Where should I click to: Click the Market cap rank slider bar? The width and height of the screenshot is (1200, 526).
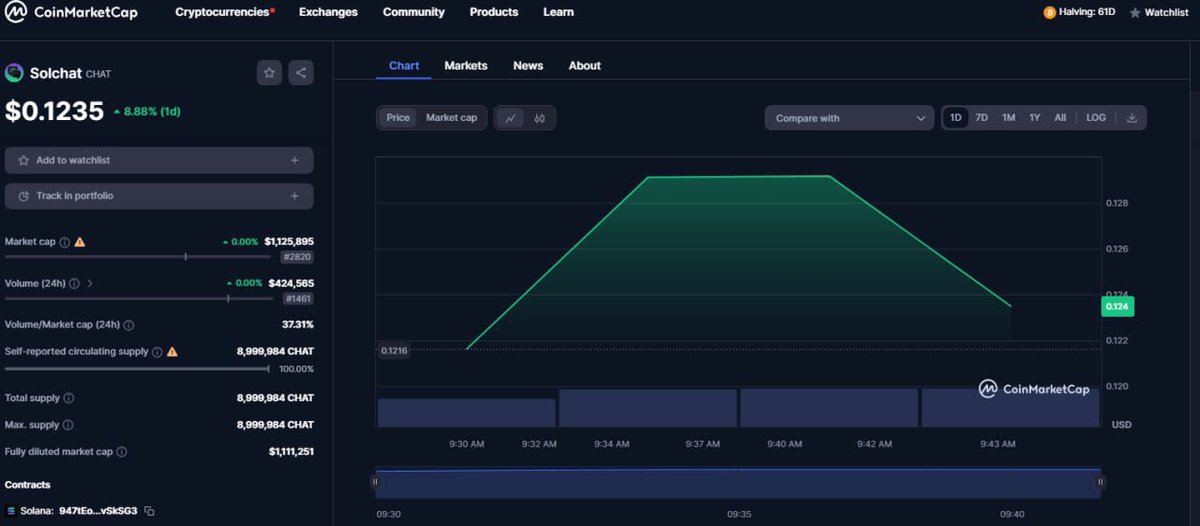coord(140,257)
